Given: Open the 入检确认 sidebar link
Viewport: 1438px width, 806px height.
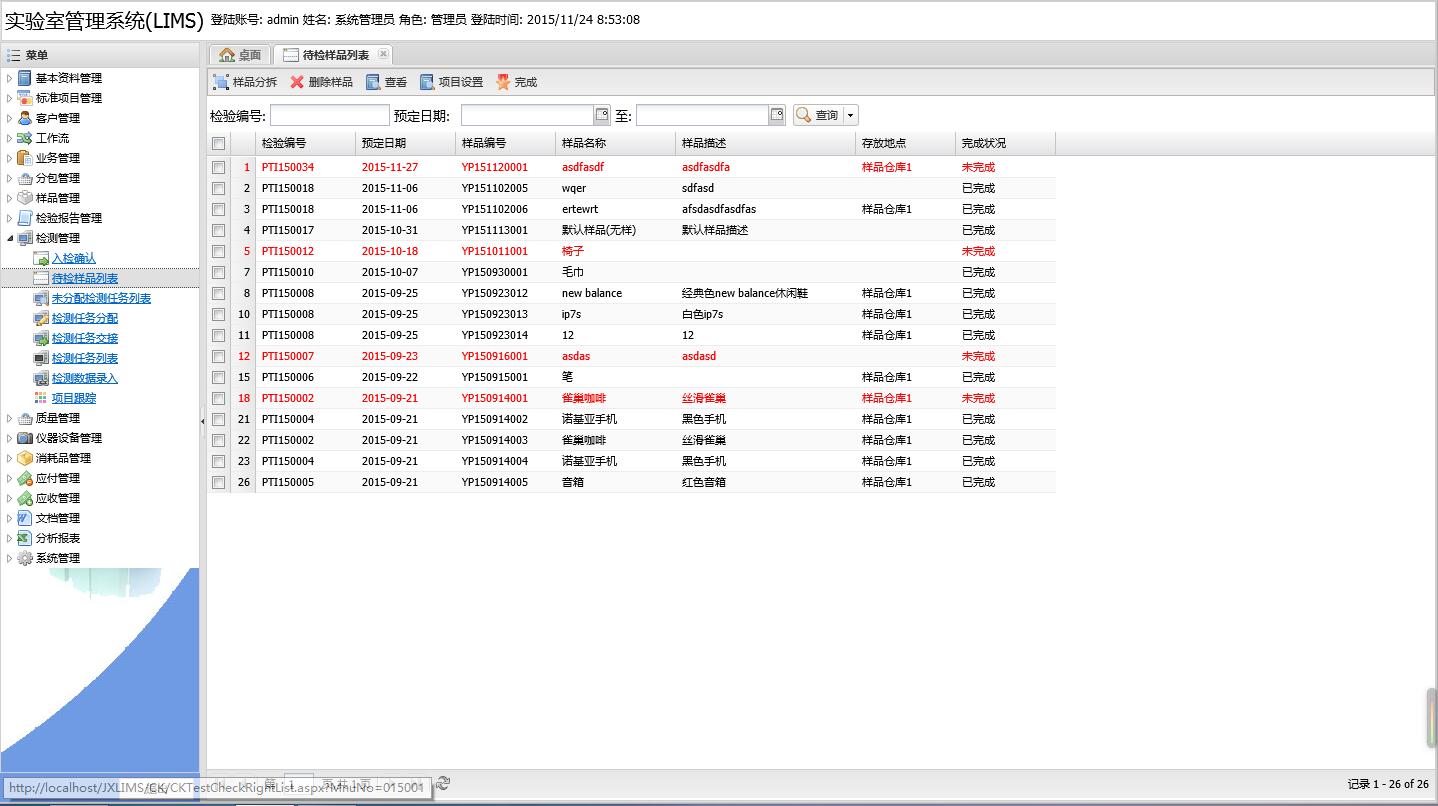Looking at the screenshot, I should point(73,258).
